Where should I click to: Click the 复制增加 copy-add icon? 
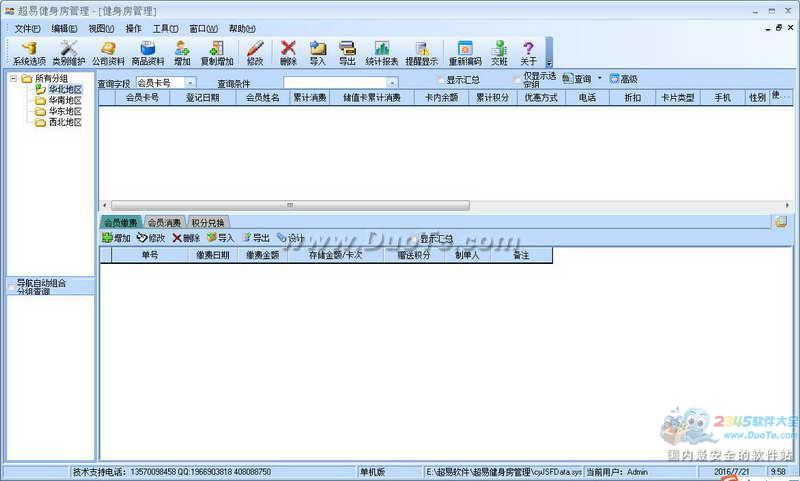[217, 53]
